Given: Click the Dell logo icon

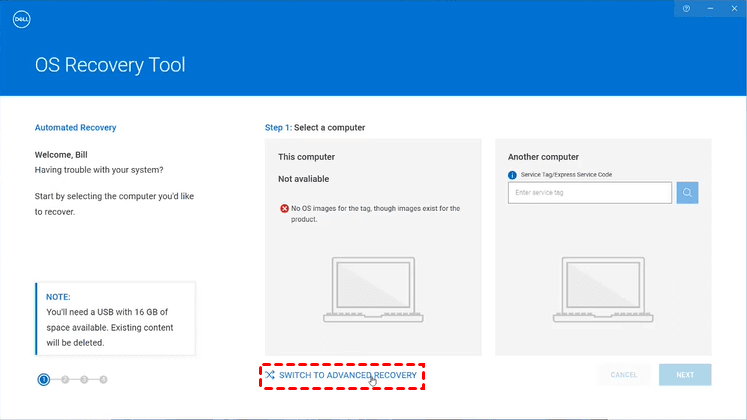Looking at the screenshot, I should (21, 20).
